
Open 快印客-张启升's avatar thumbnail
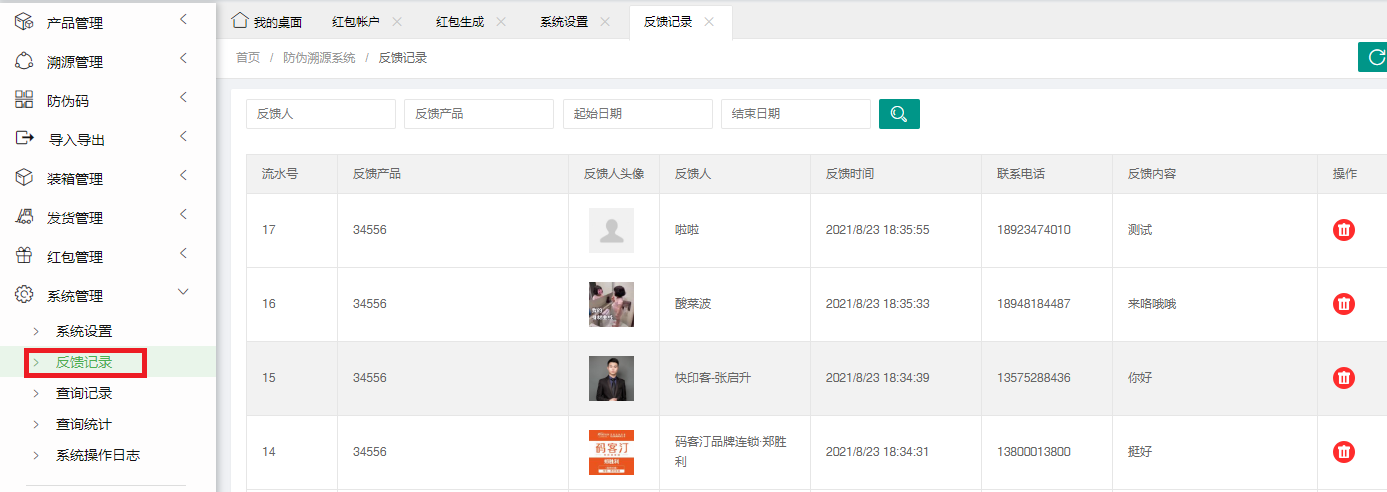pyautogui.click(x=611, y=378)
